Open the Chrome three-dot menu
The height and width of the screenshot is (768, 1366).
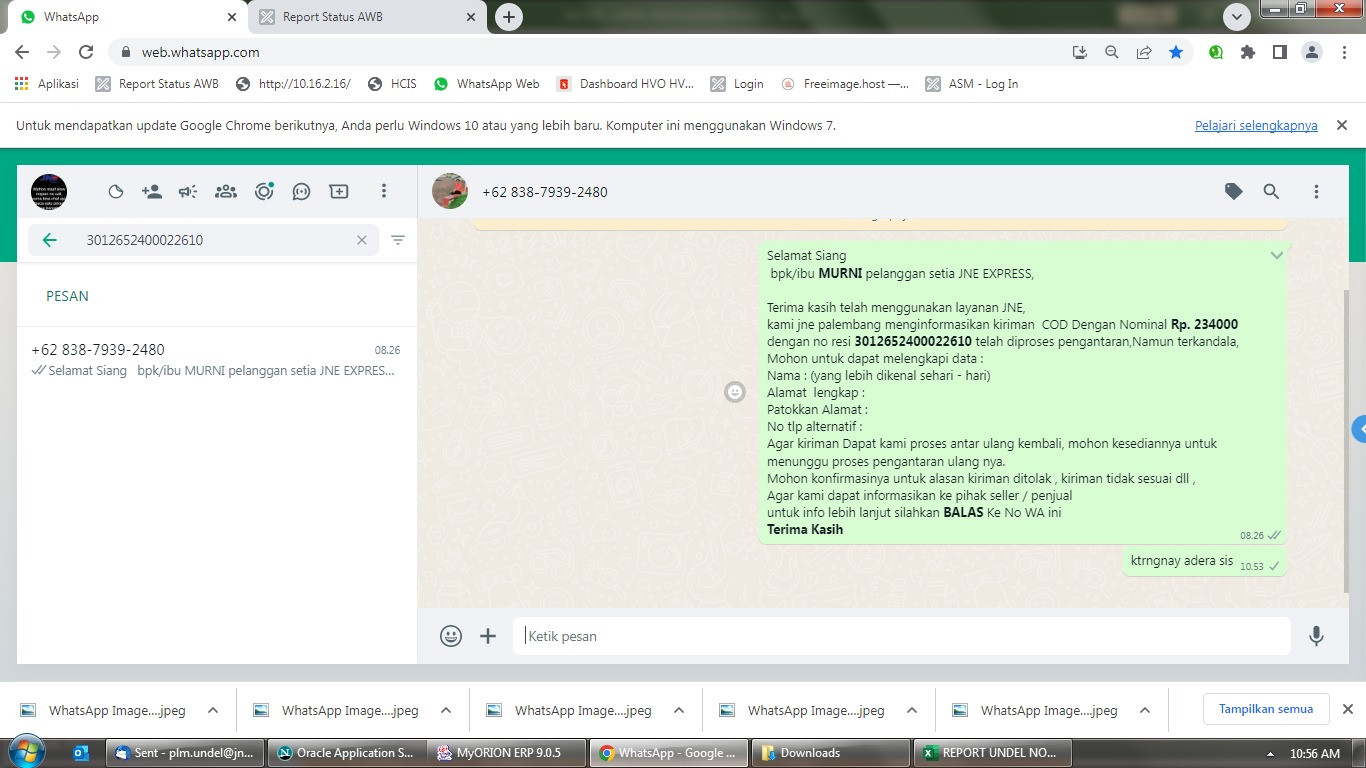(x=1343, y=52)
